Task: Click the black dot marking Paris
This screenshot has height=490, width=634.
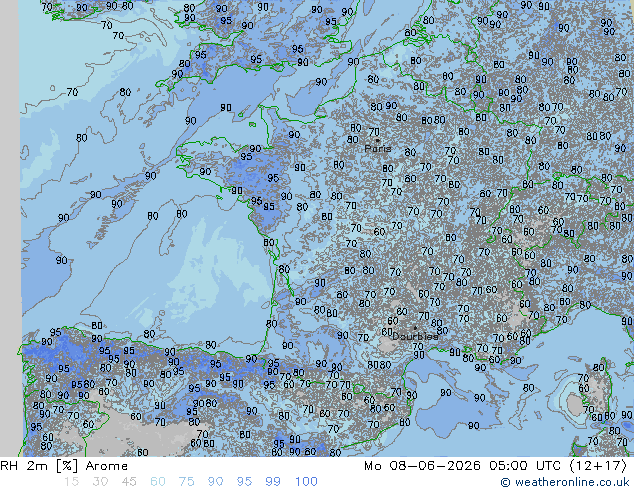Action: coord(377,140)
